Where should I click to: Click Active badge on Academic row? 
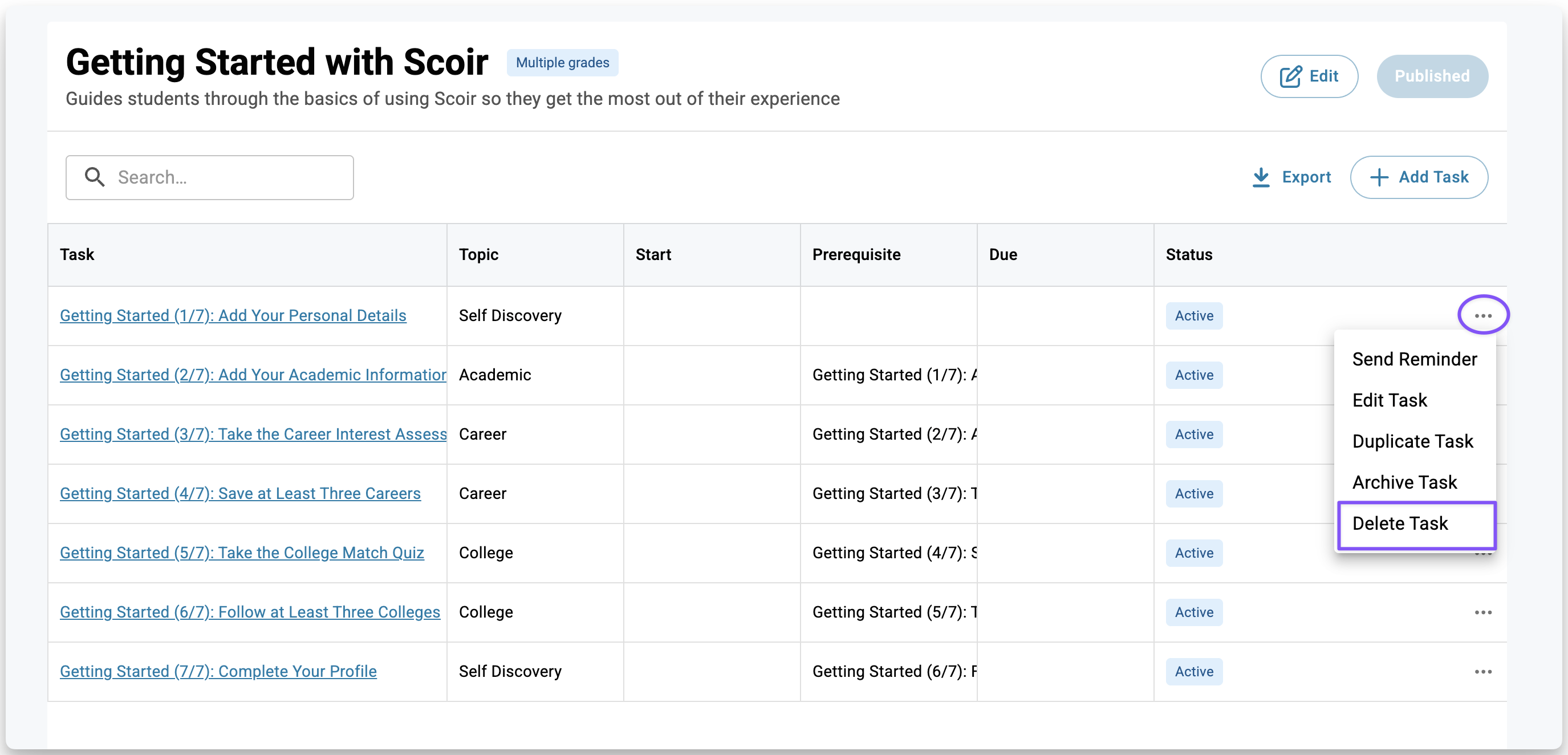pos(1193,375)
